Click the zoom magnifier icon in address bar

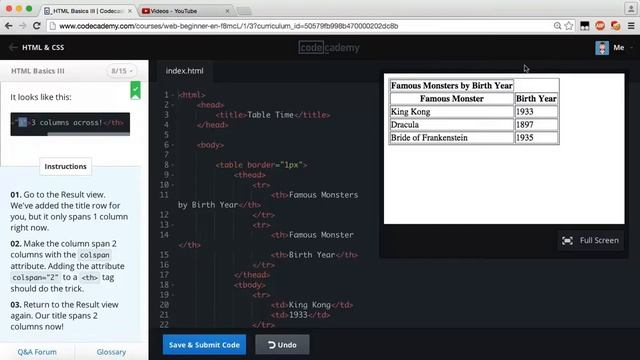pos(557,26)
